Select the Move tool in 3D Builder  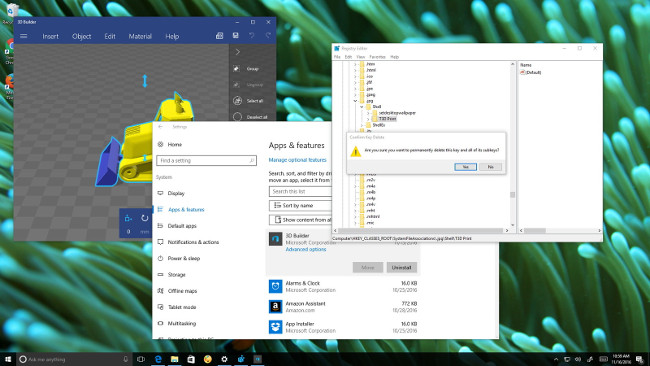pyautogui.click(x=128, y=218)
